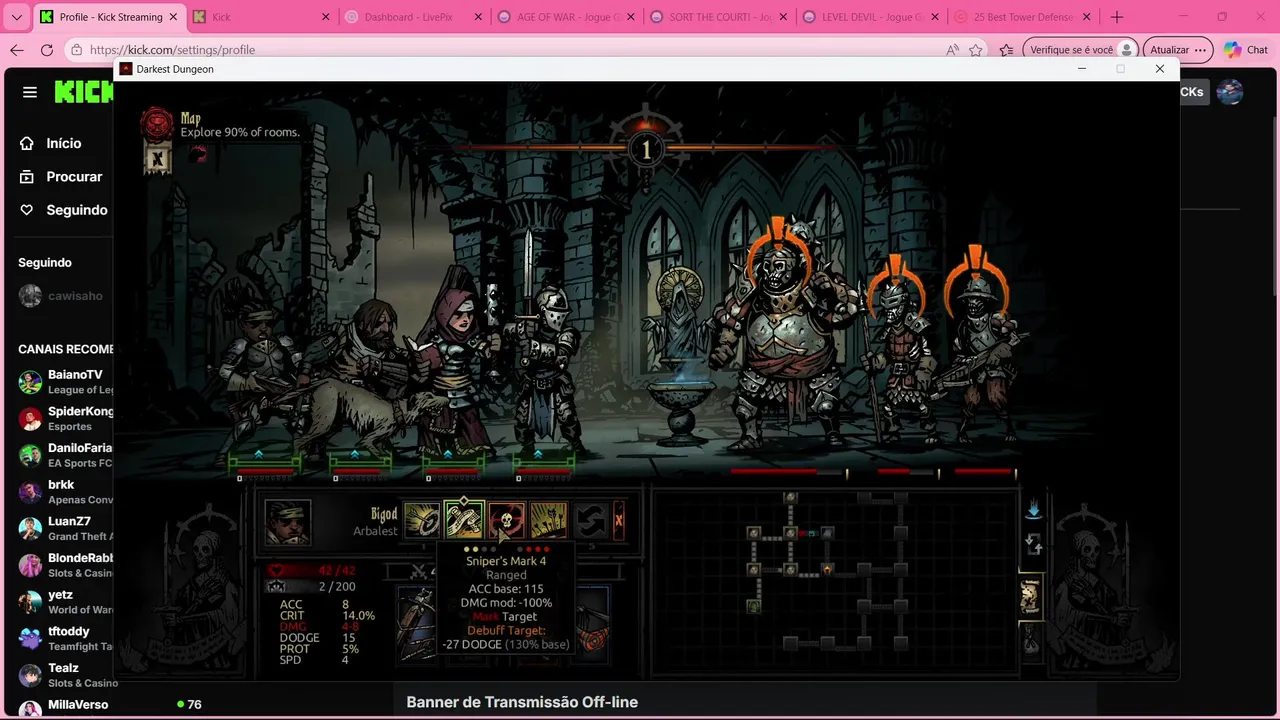This screenshot has width=1280, height=720.
Task: Click the torch light level indicator
Action: [646, 150]
